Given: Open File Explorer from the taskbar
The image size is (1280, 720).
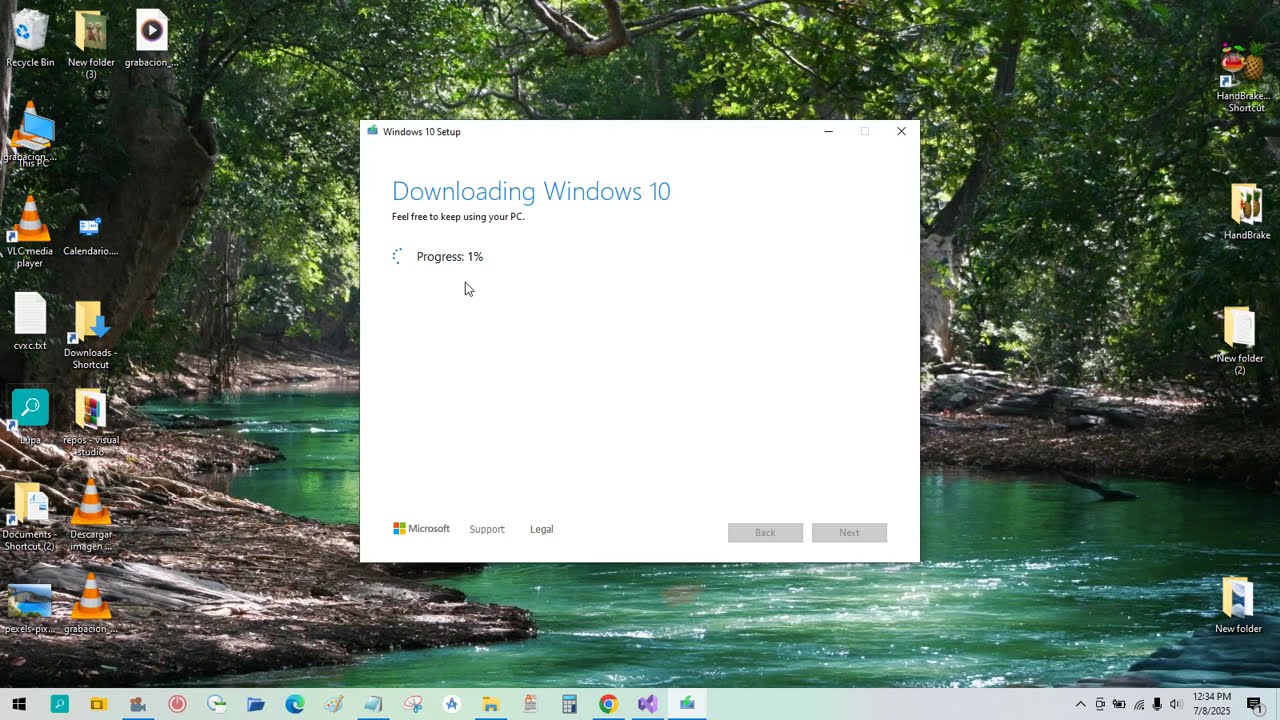Looking at the screenshot, I should pos(490,704).
